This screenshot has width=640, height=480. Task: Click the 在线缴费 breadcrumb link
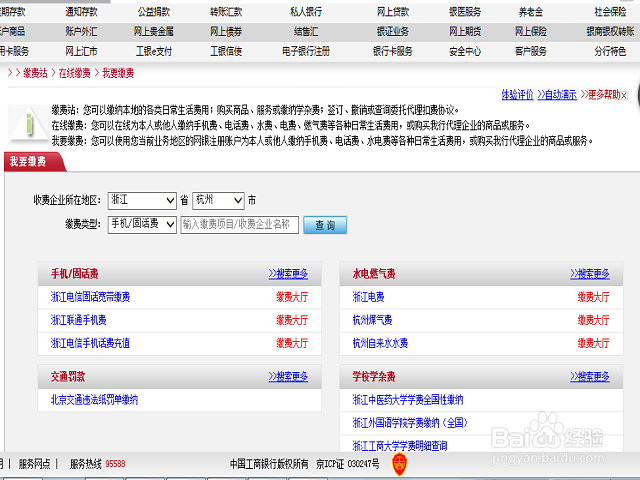[x=74, y=73]
